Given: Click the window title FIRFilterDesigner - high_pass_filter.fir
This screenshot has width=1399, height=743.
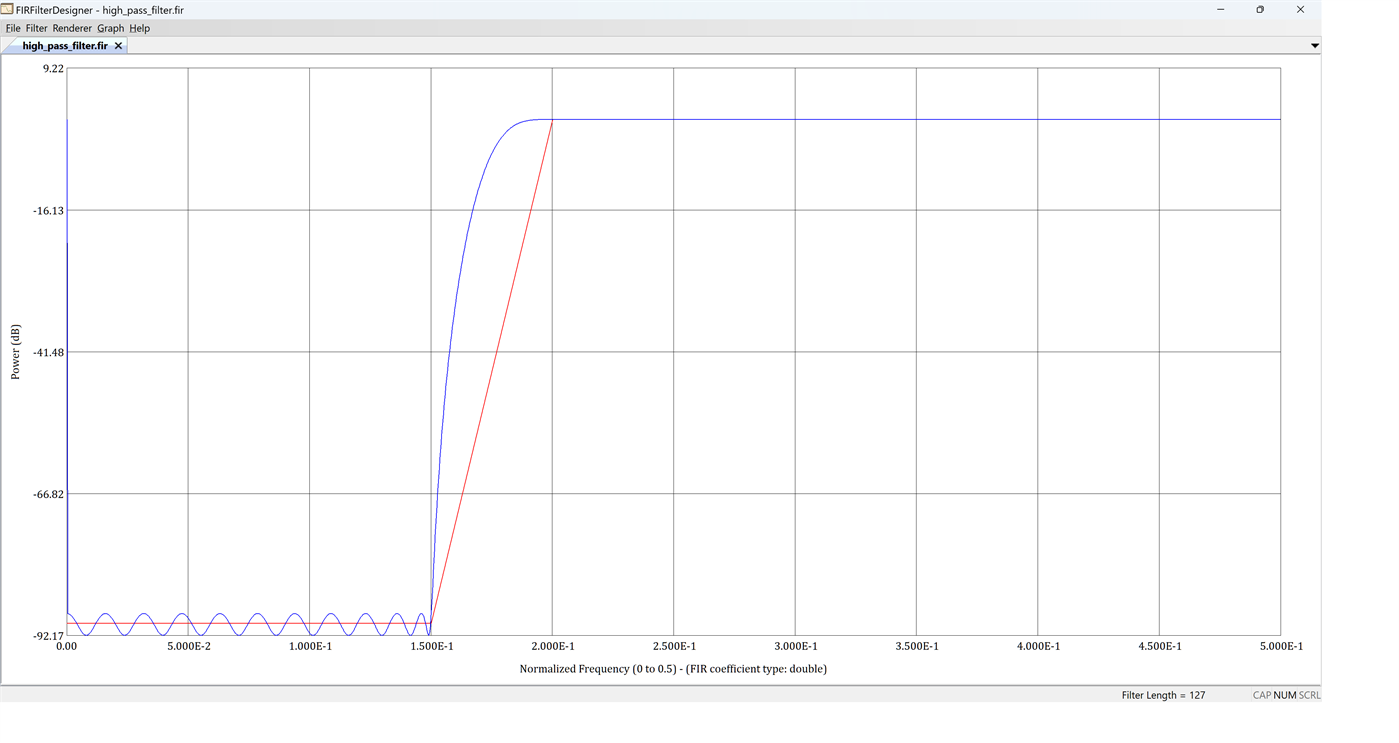Looking at the screenshot, I should tap(100, 9).
